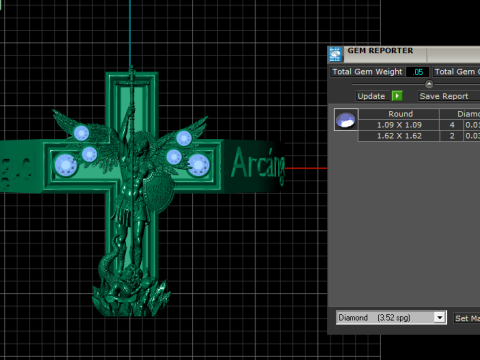The height and width of the screenshot is (360, 480).
Task: Select the 1.09 X 1.09 gem row
Action: pyautogui.click(x=419, y=125)
